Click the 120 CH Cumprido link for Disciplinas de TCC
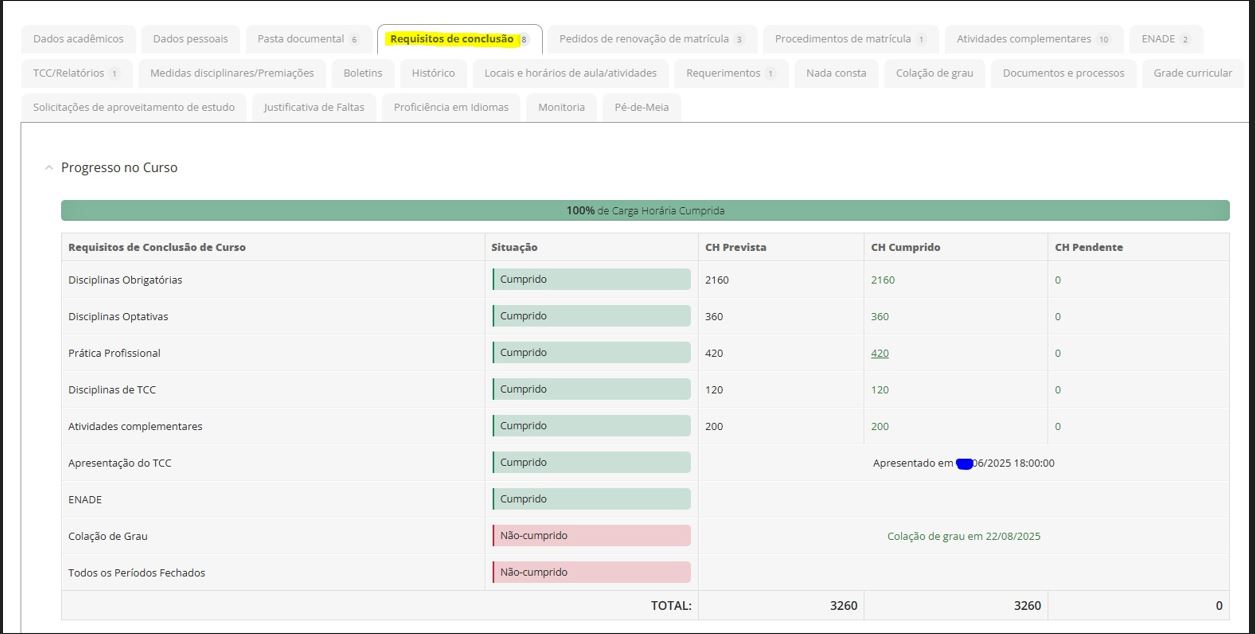Viewport: 1255px width, 634px height. click(x=880, y=390)
